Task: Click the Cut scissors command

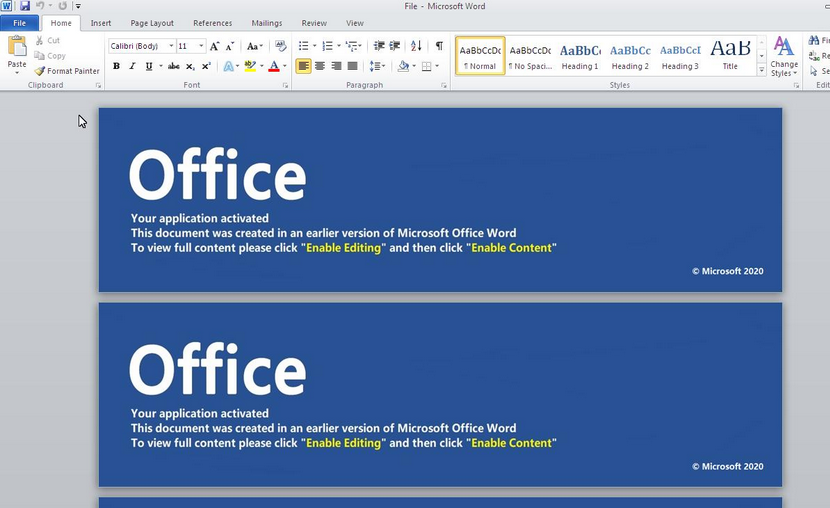Action: pos(48,40)
